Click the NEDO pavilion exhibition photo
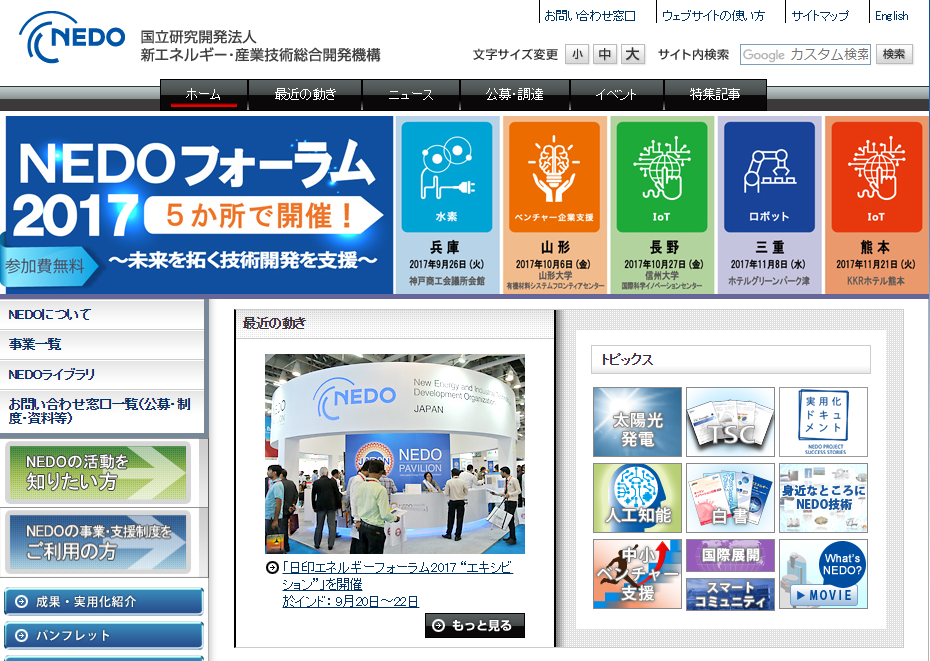Screen dimensions: 930x661 coord(395,454)
